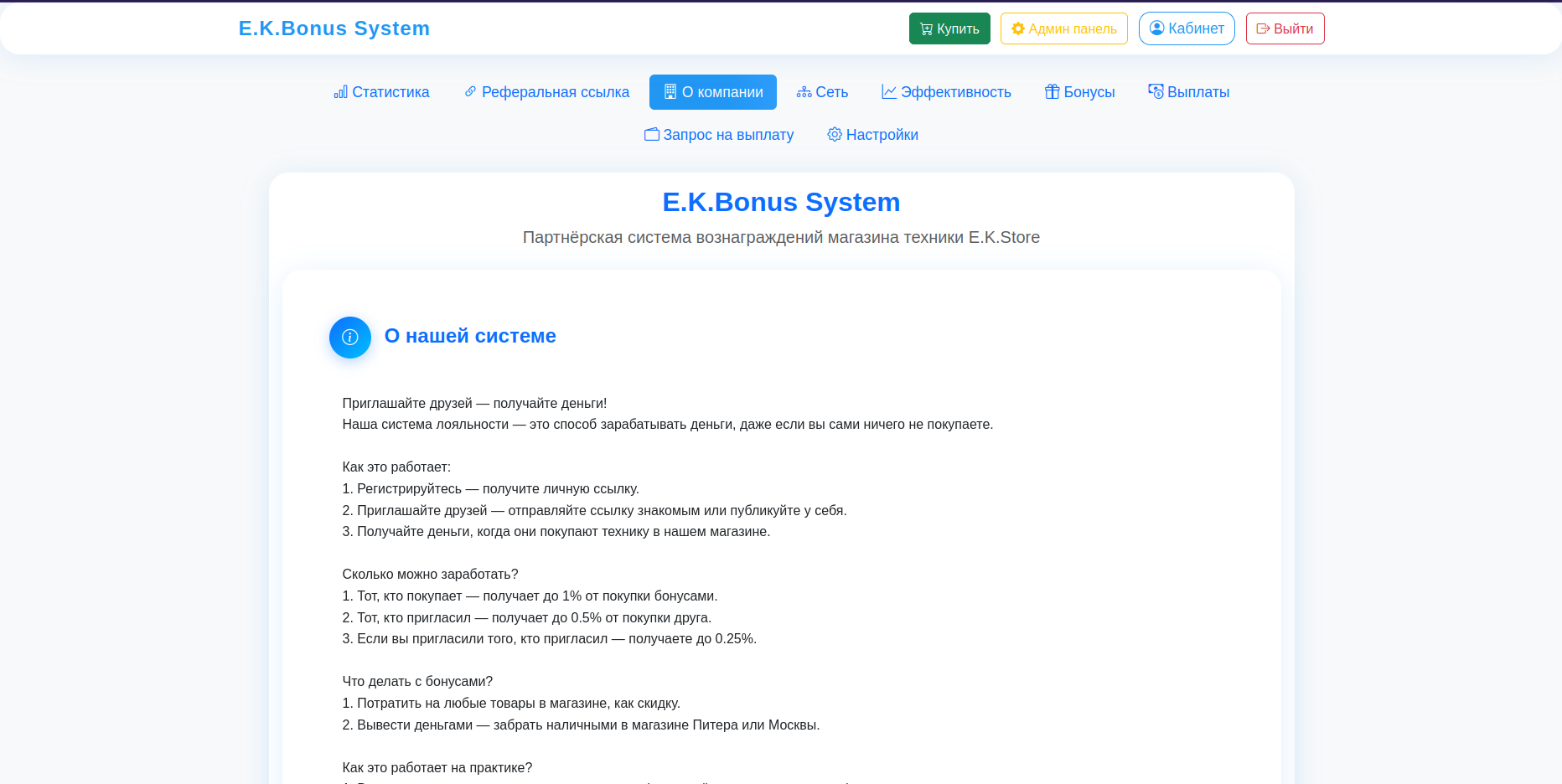Viewport: 1562px width, 784px height.
Task: Open the Кабинет button
Action: (1187, 28)
